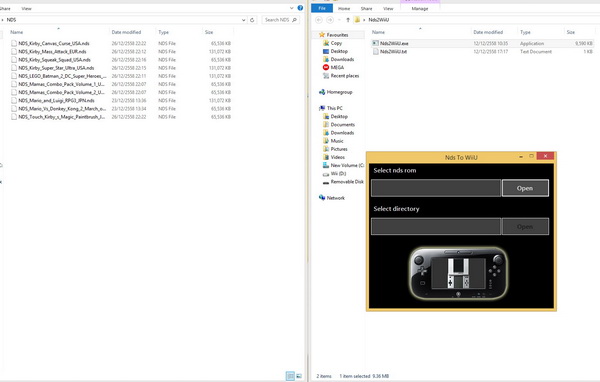Select NDS_Mamas_Combo_Pack_Volume_1 file
The image size is (600, 382).
pos(61,84)
